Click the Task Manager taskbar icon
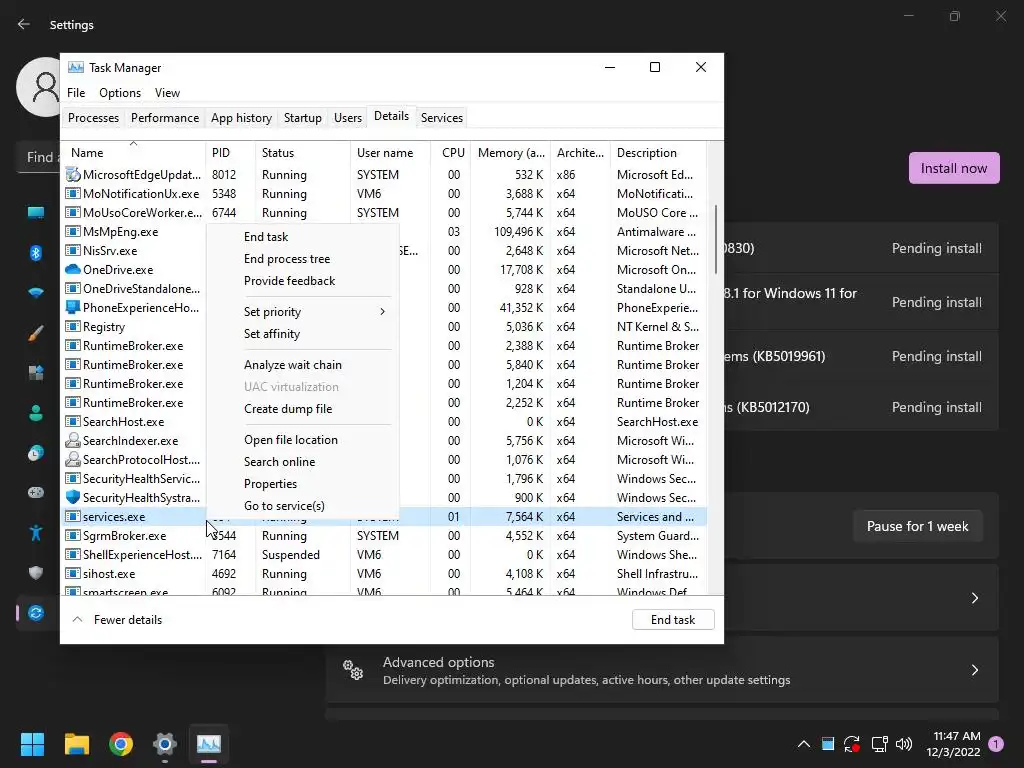This screenshot has width=1024, height=768. (x=209, y=744)
